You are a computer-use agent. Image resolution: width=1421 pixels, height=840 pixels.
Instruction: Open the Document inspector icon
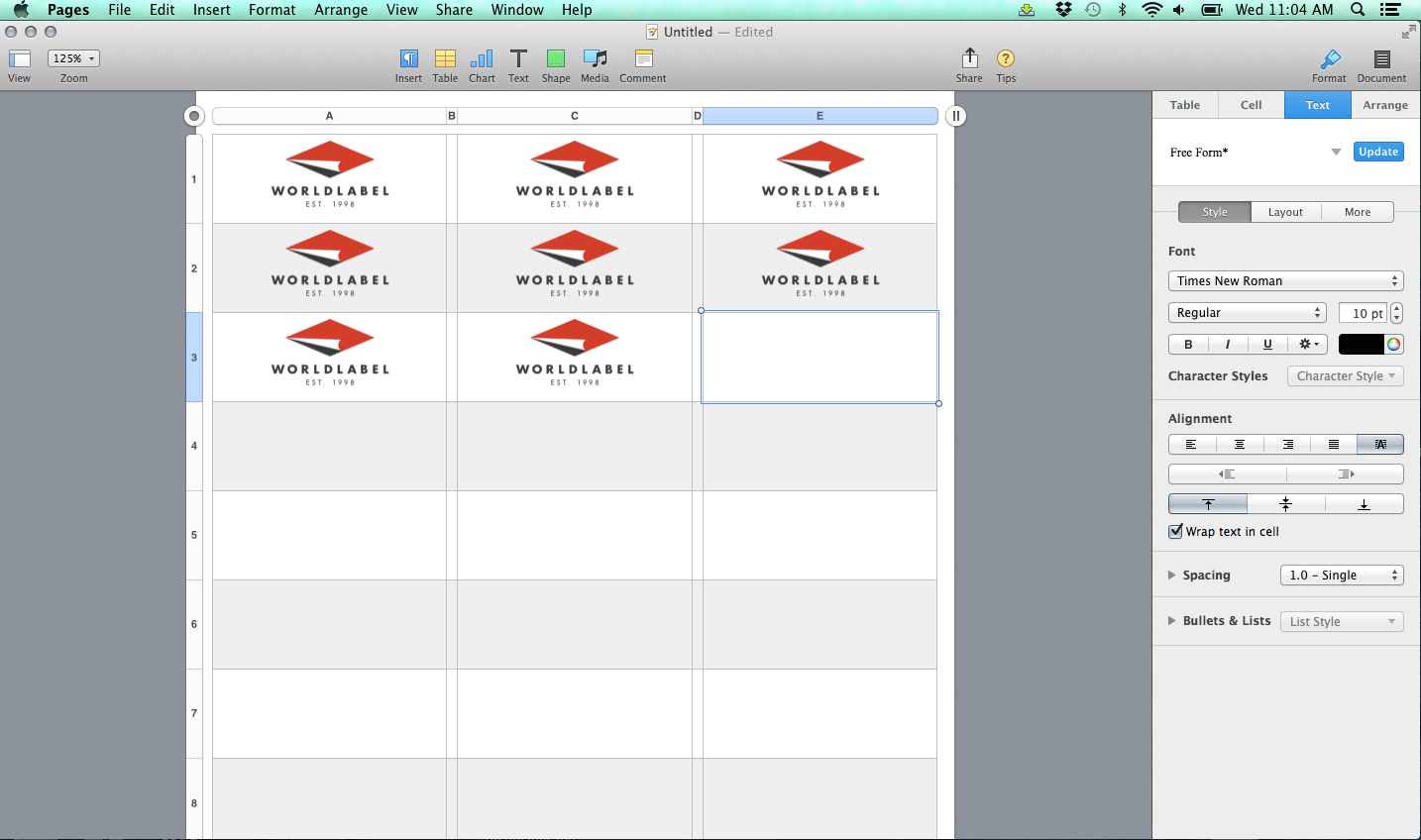[1381, 58]
